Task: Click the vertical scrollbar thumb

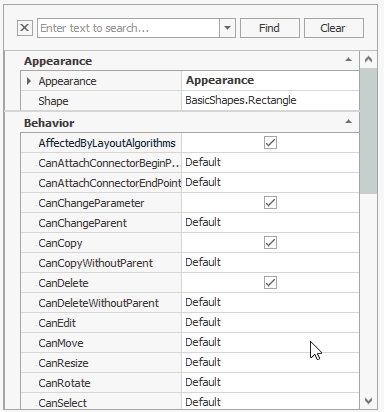Action: tap(368, 131)
